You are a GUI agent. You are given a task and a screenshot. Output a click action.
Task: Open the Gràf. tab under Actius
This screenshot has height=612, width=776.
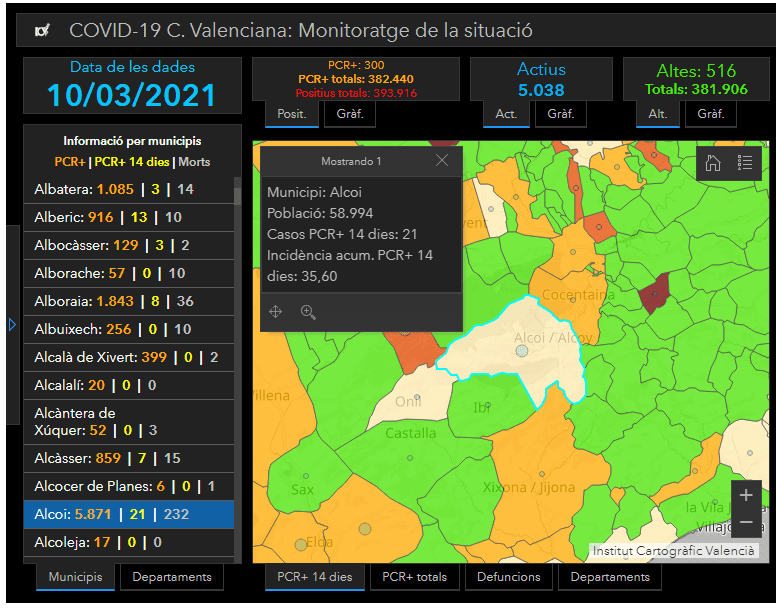[x=560, y=114]
